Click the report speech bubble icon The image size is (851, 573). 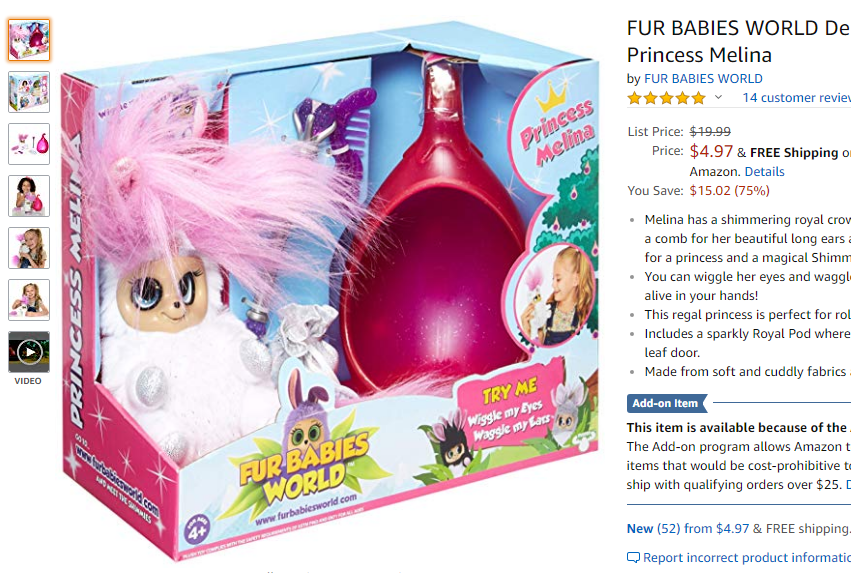pyautogui.click(x=633, y=557)
